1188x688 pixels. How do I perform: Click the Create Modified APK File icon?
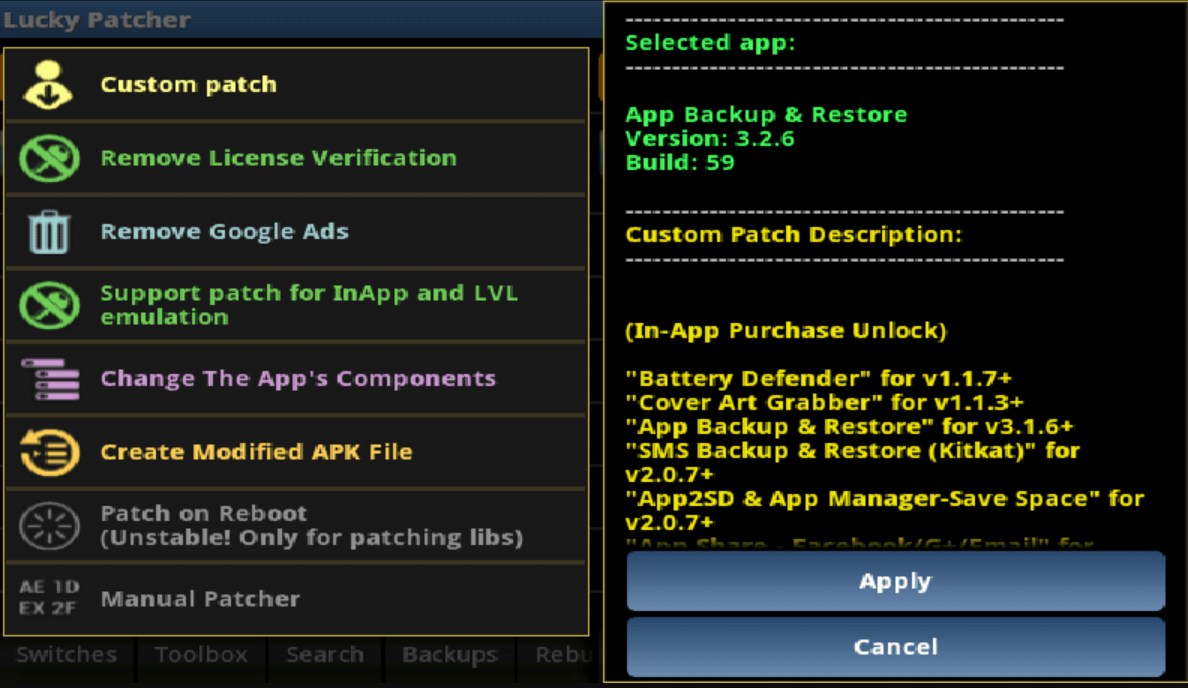point(49,452)
